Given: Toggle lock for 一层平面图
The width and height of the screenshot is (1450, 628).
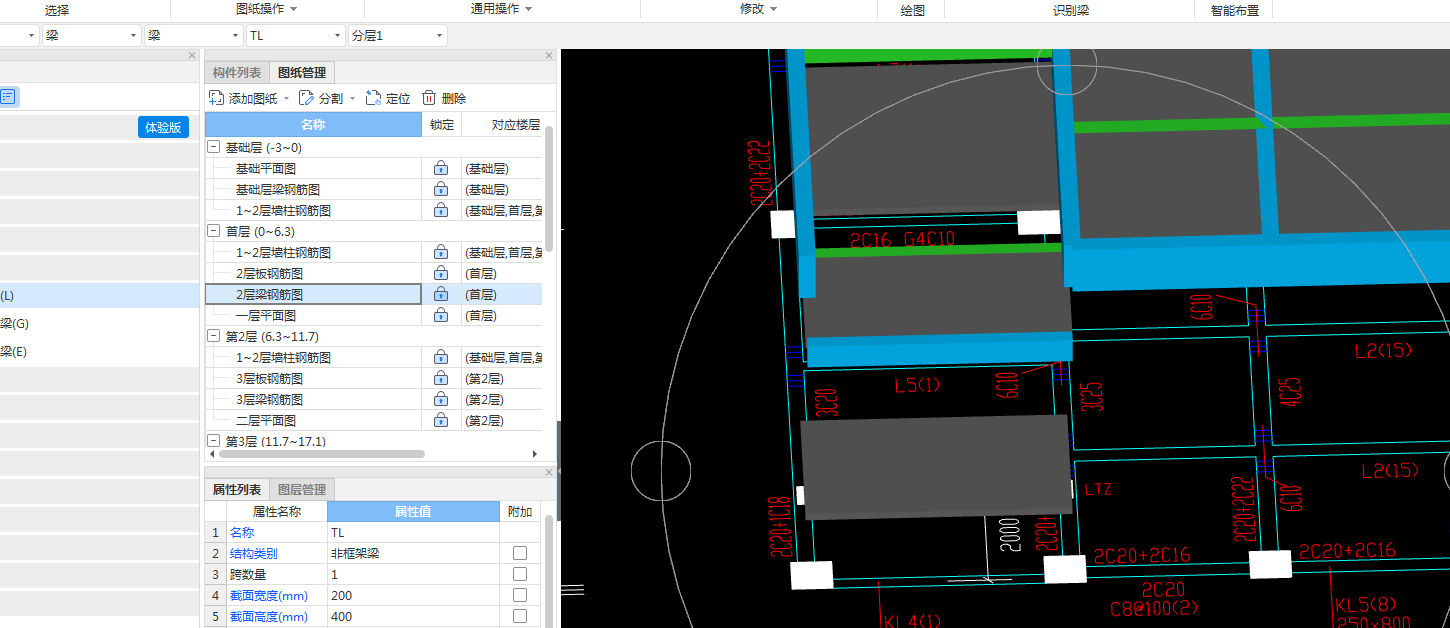Looking at the screenshot, I should click(x=440, y=316).
